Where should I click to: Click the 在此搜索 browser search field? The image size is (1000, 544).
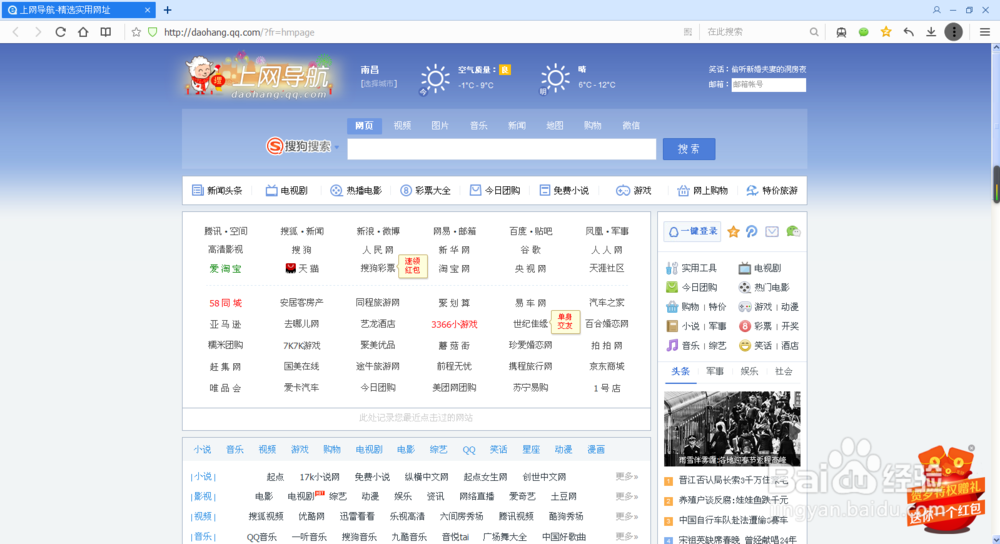tap(756, 32)
